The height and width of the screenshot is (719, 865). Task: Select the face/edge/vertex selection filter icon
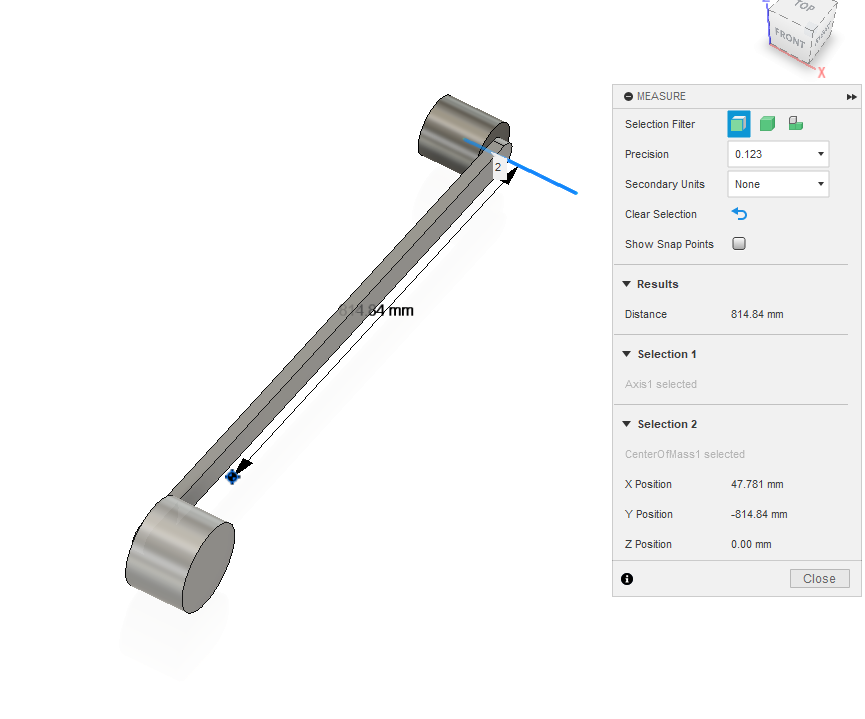click(x=739, y=124)
